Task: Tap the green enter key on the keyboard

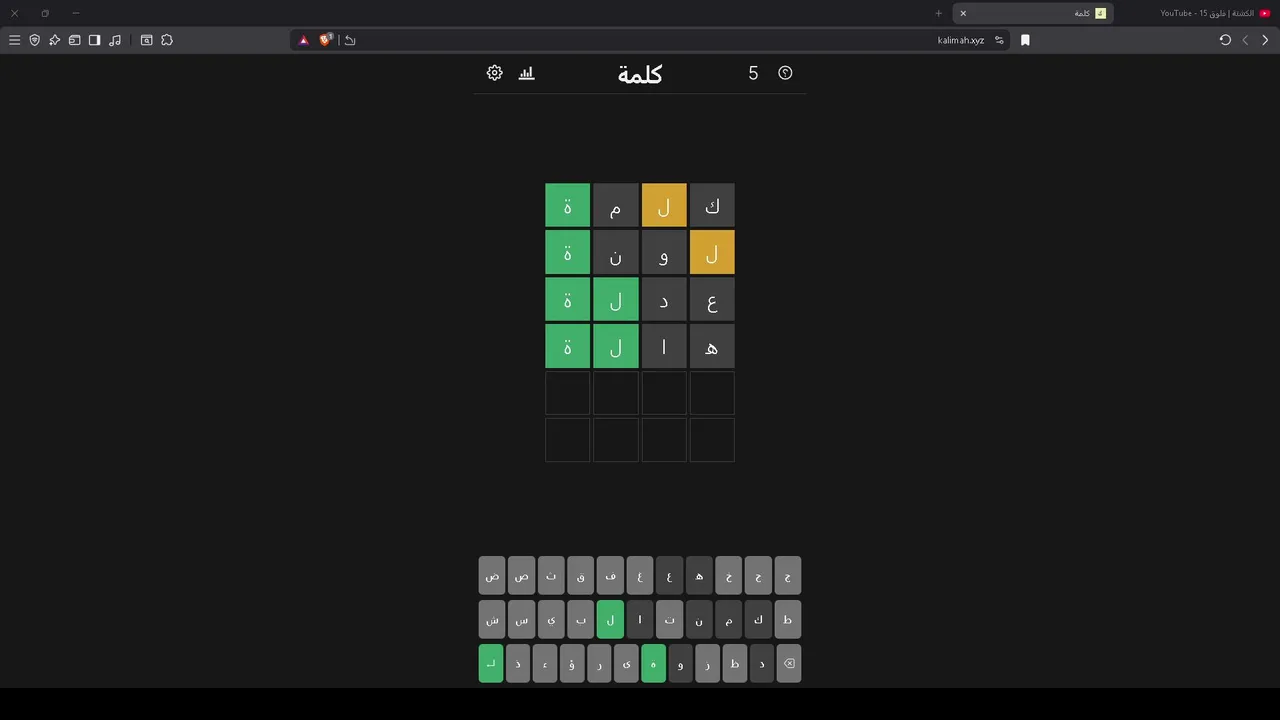Action: (491, 663)
